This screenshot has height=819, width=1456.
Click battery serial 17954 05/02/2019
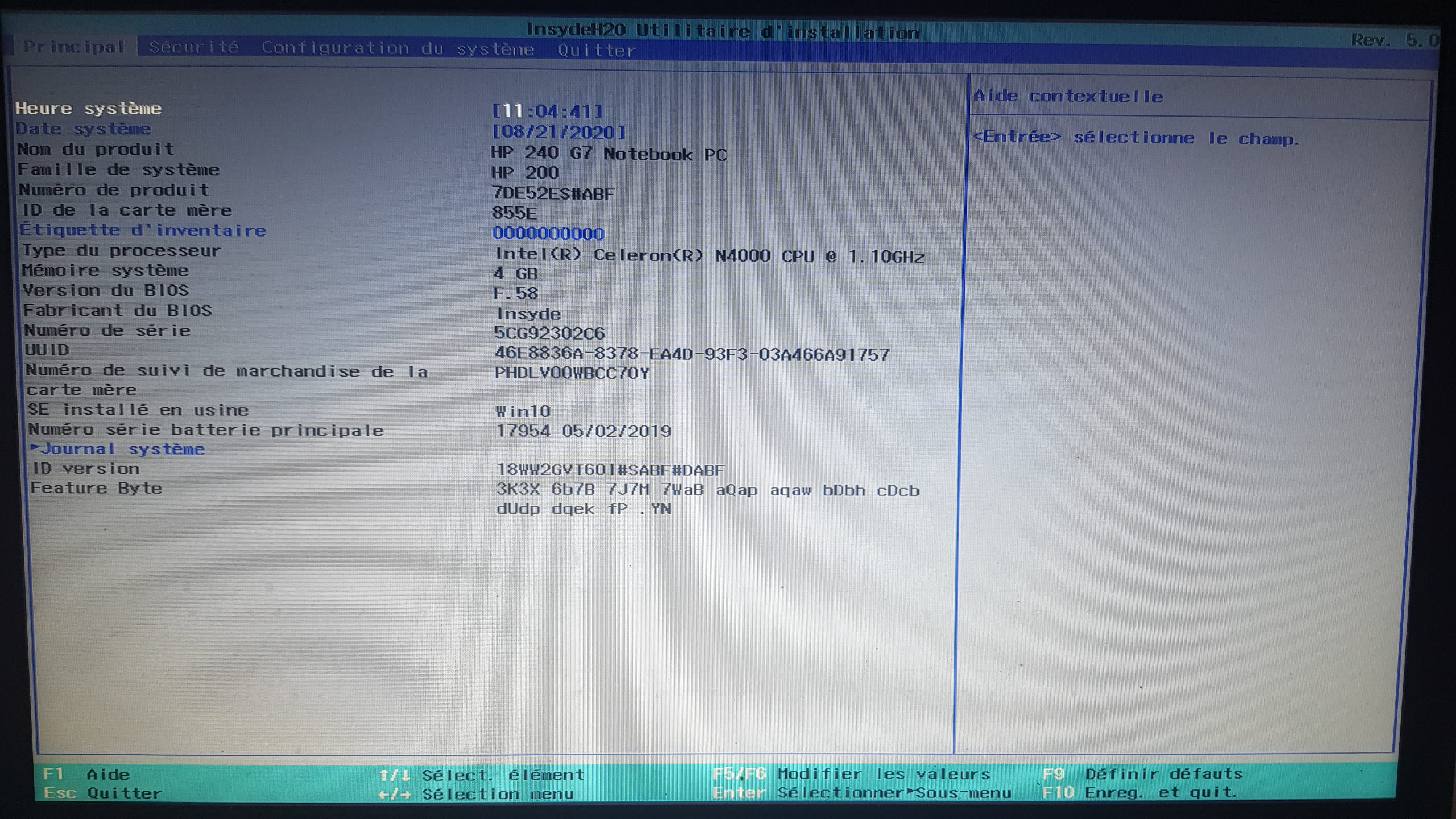click(x=584, y=431)
